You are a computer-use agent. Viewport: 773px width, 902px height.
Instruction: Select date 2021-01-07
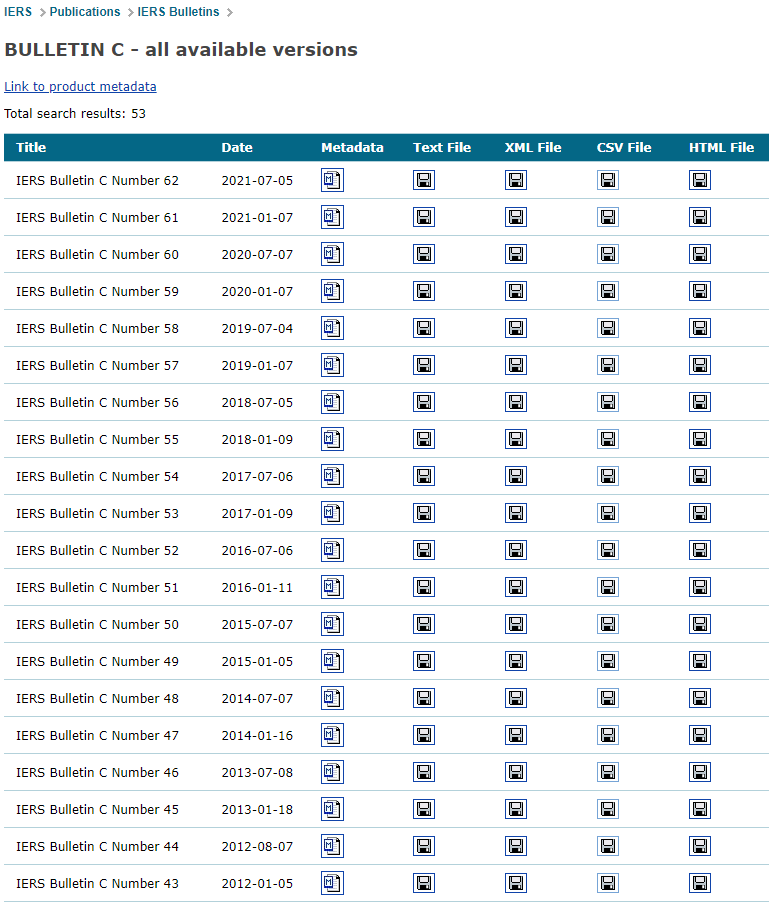coord(257,217)
